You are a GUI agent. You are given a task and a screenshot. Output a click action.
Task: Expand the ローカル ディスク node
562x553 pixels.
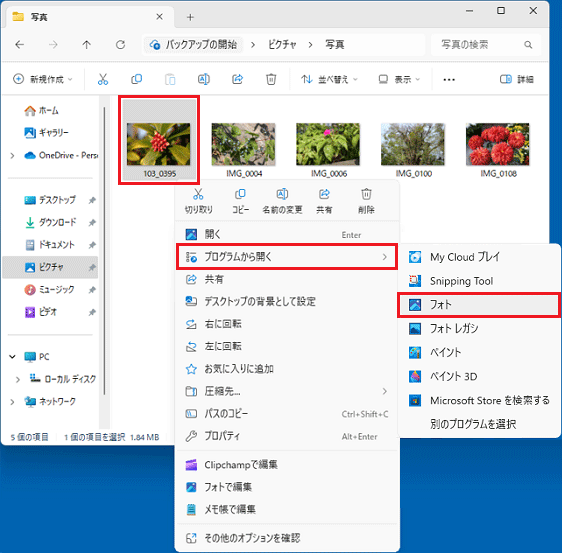(x=18, y=379)
